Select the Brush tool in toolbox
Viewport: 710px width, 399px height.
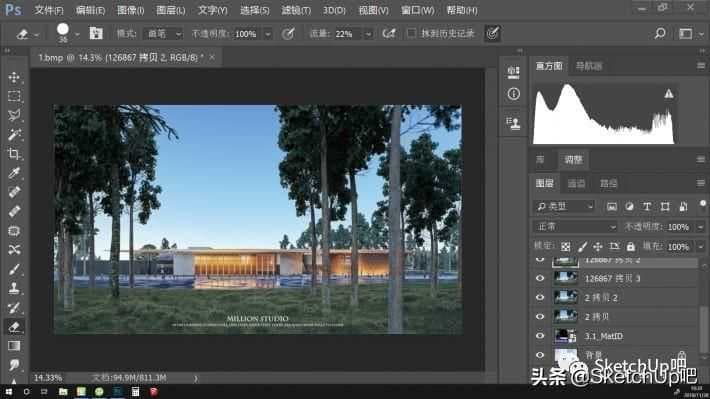[x=14, y=269]
